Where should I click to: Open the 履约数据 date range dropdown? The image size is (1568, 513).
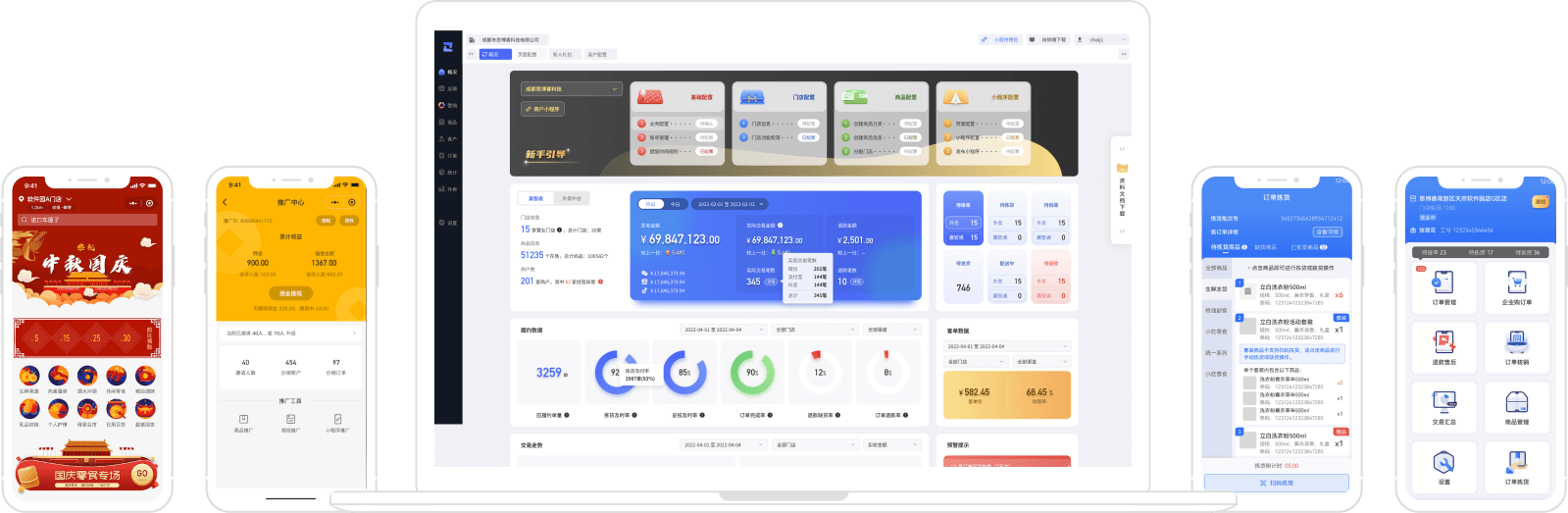723,330
